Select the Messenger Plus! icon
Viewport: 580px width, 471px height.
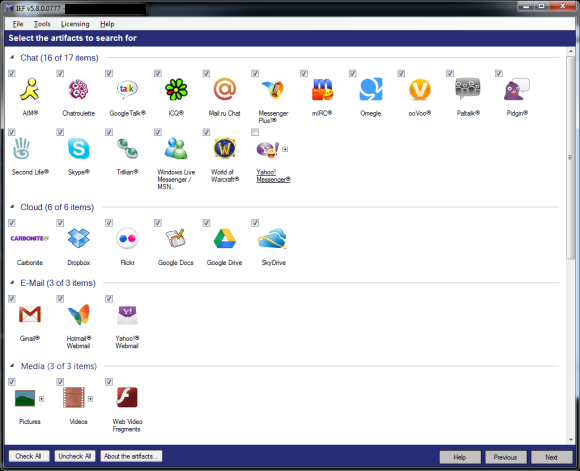tap(273, 89)
